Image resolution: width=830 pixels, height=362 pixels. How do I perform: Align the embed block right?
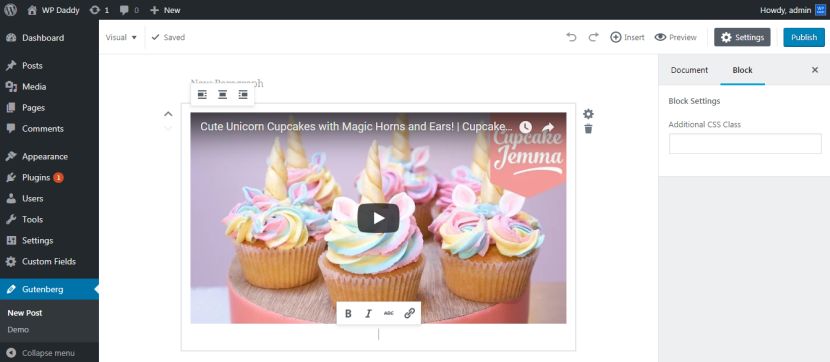pyautogui.click(x=243, y=95)
